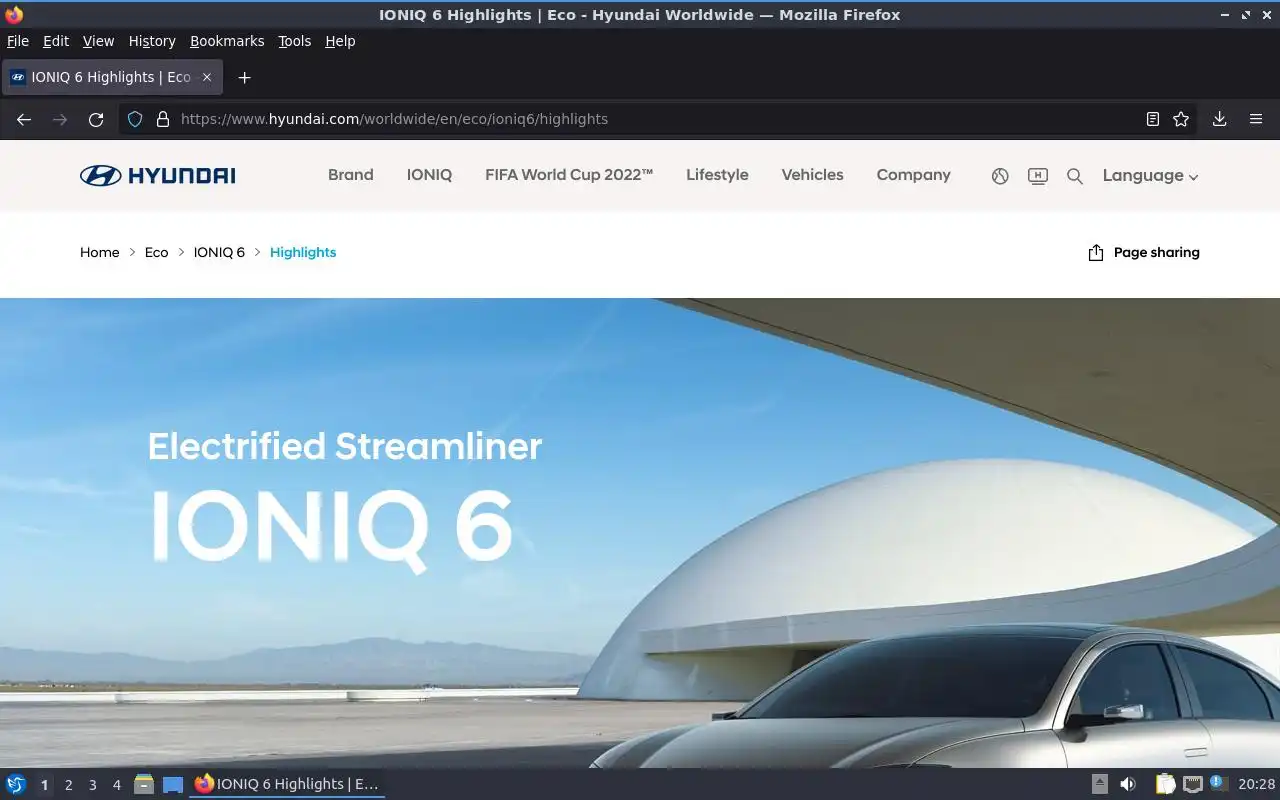Open the taskbar file manager icon
This screenshot has height=800, width=1280.
click(x=144, y=785)
